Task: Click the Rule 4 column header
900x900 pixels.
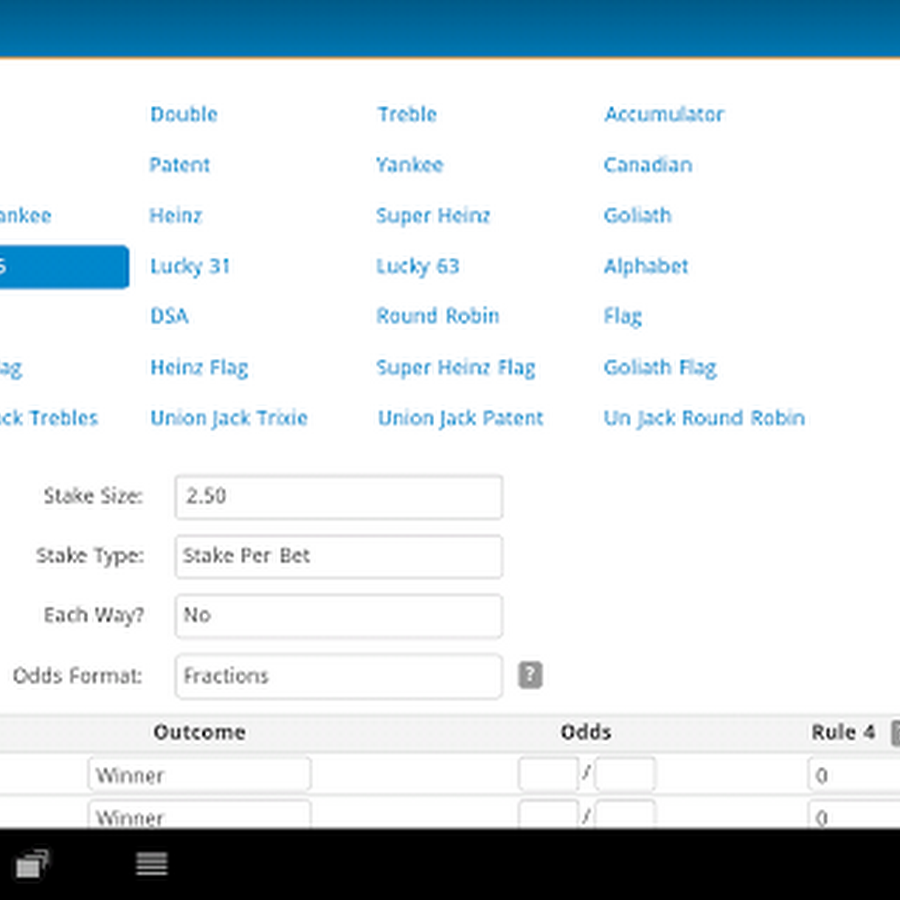Action: (843, 732)
